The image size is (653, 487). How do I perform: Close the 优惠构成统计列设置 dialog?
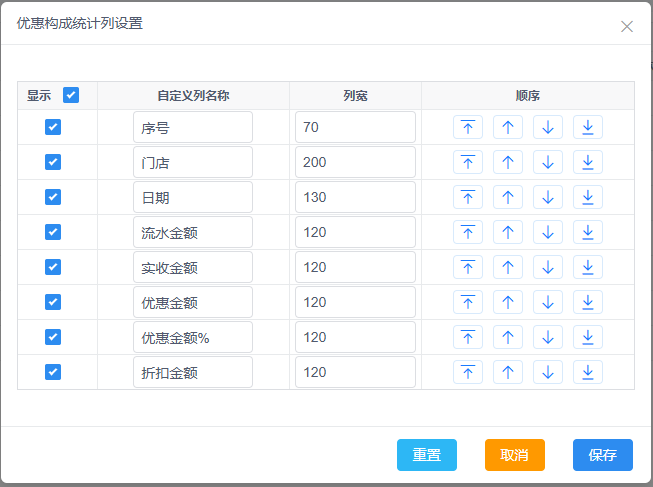(627, 27)
